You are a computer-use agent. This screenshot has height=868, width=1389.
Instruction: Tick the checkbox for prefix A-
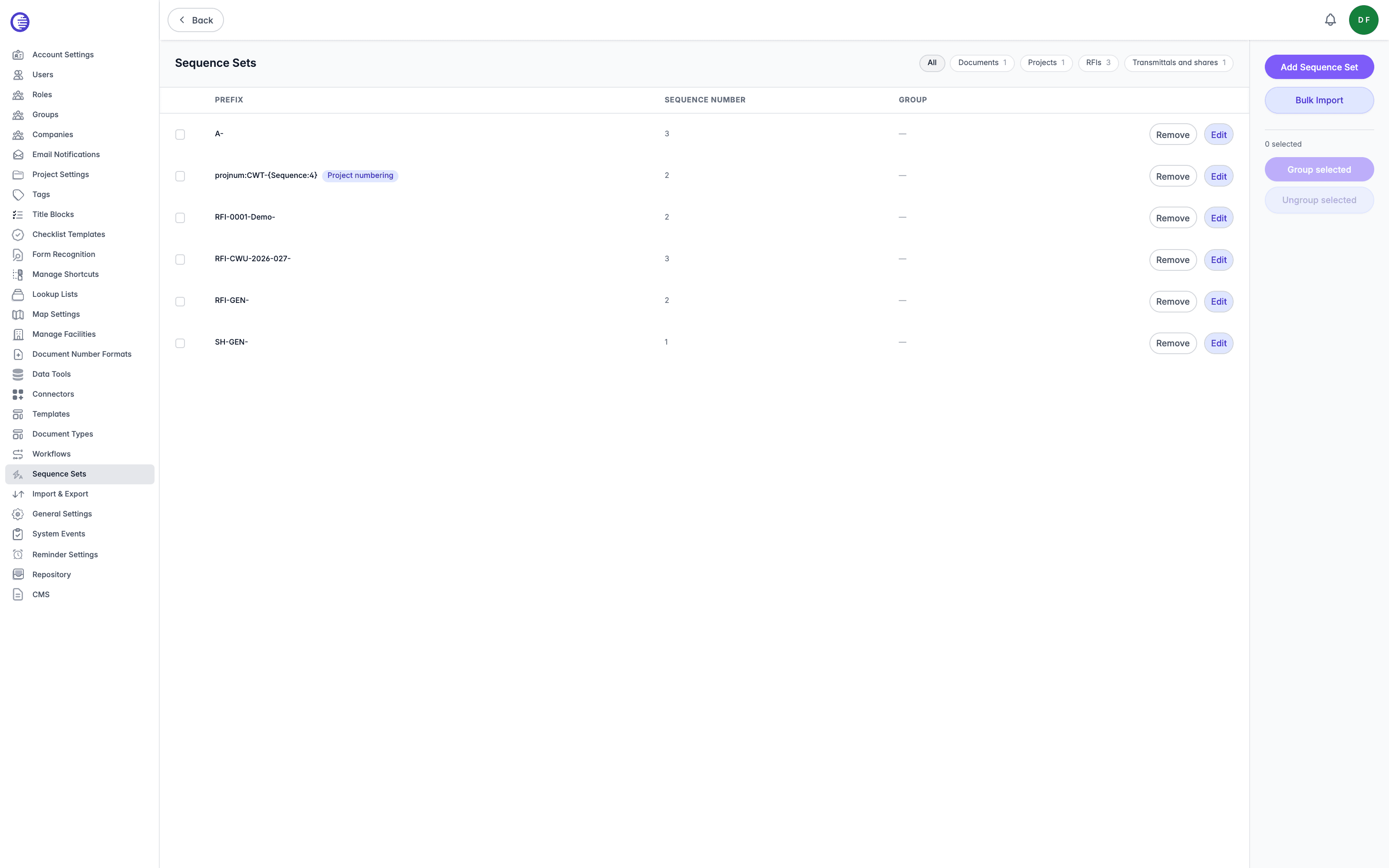tap(180, 135)
